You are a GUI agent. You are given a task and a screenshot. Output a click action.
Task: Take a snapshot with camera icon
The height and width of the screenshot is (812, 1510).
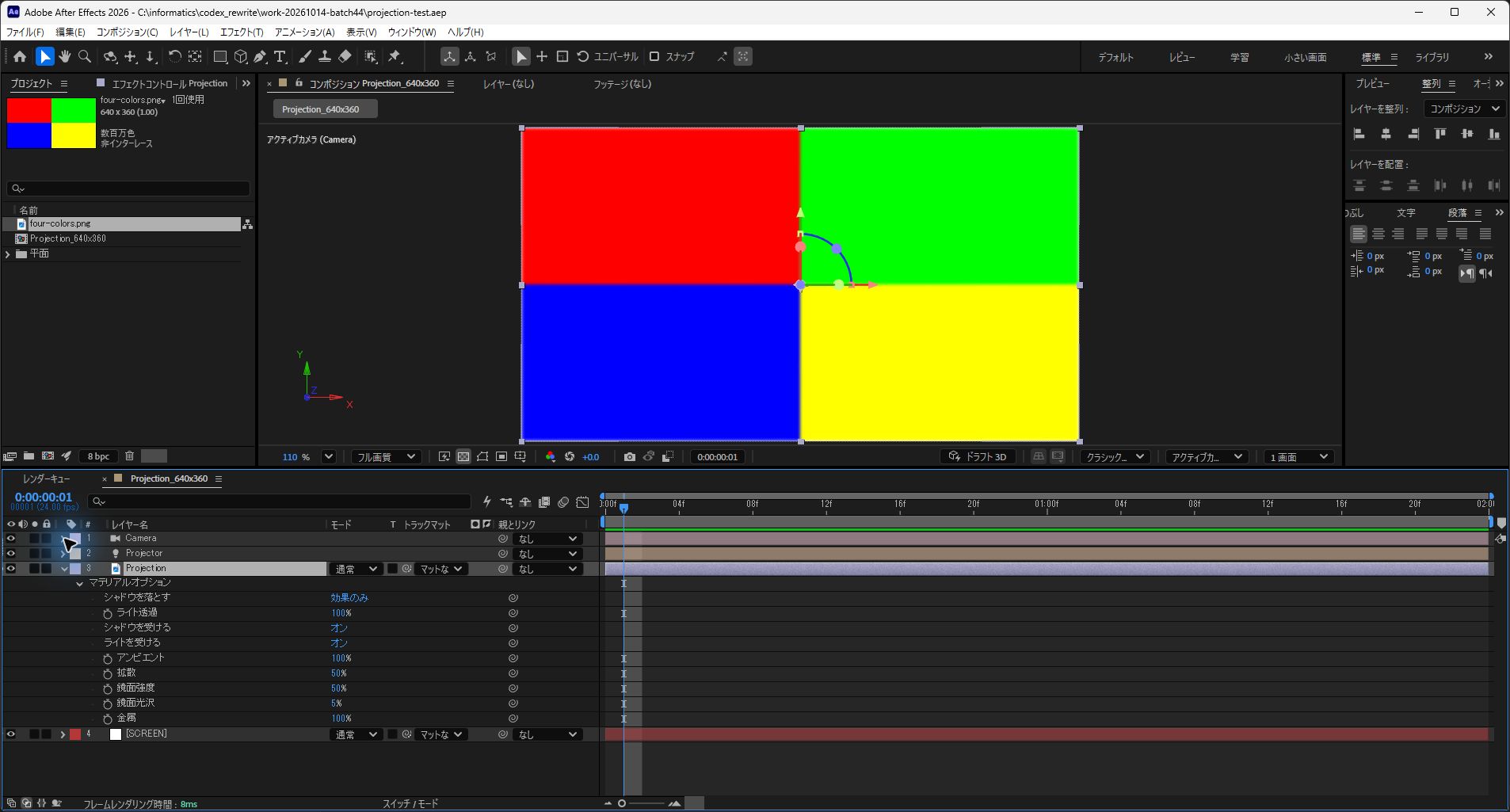629,457
